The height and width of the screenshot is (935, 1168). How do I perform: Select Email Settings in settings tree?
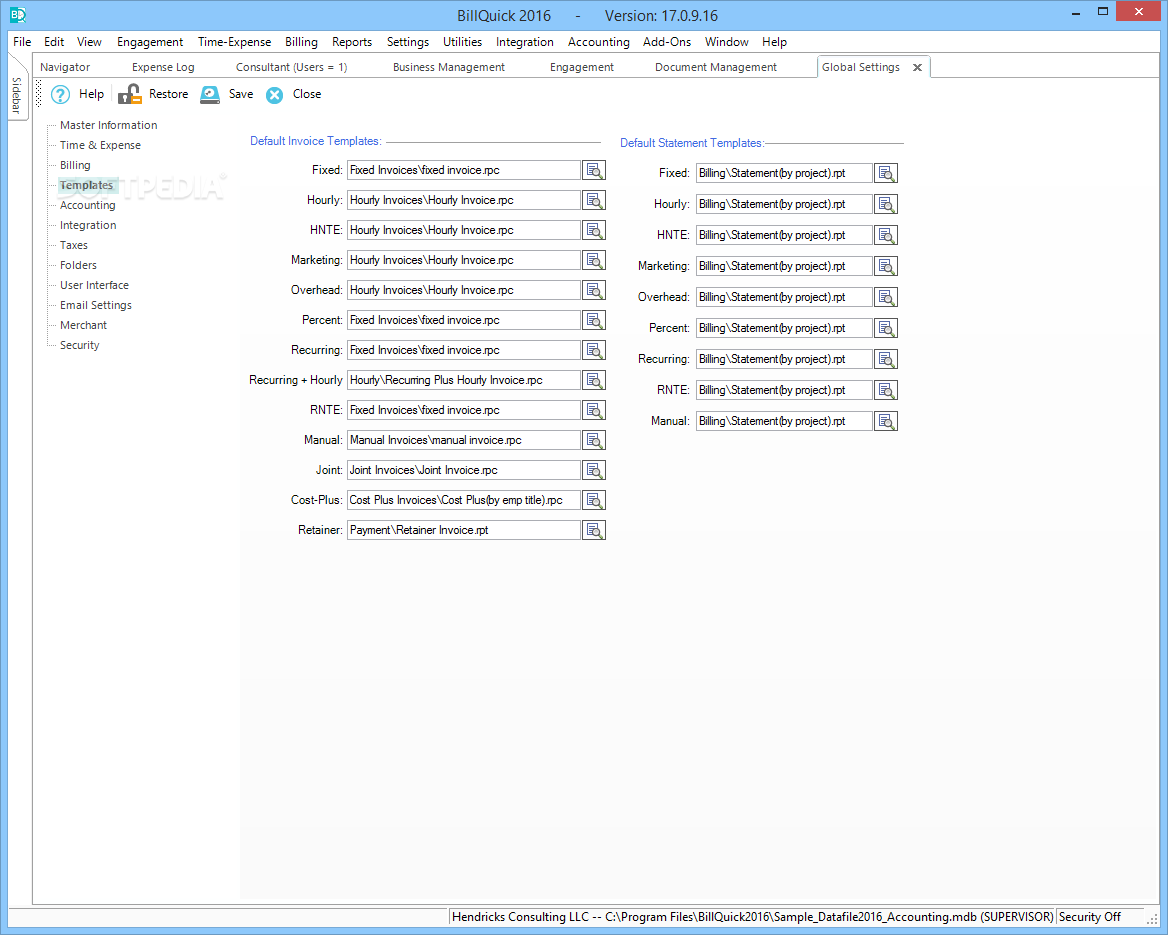tap(95, 305)
